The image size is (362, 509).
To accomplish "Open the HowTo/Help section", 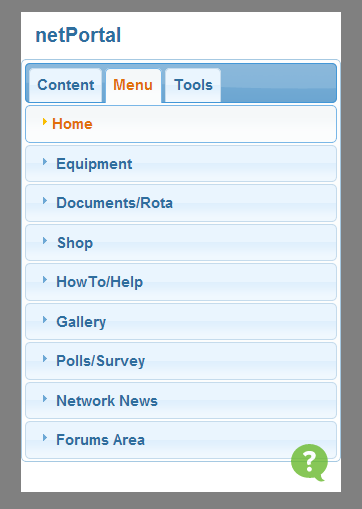I will 181,282.
